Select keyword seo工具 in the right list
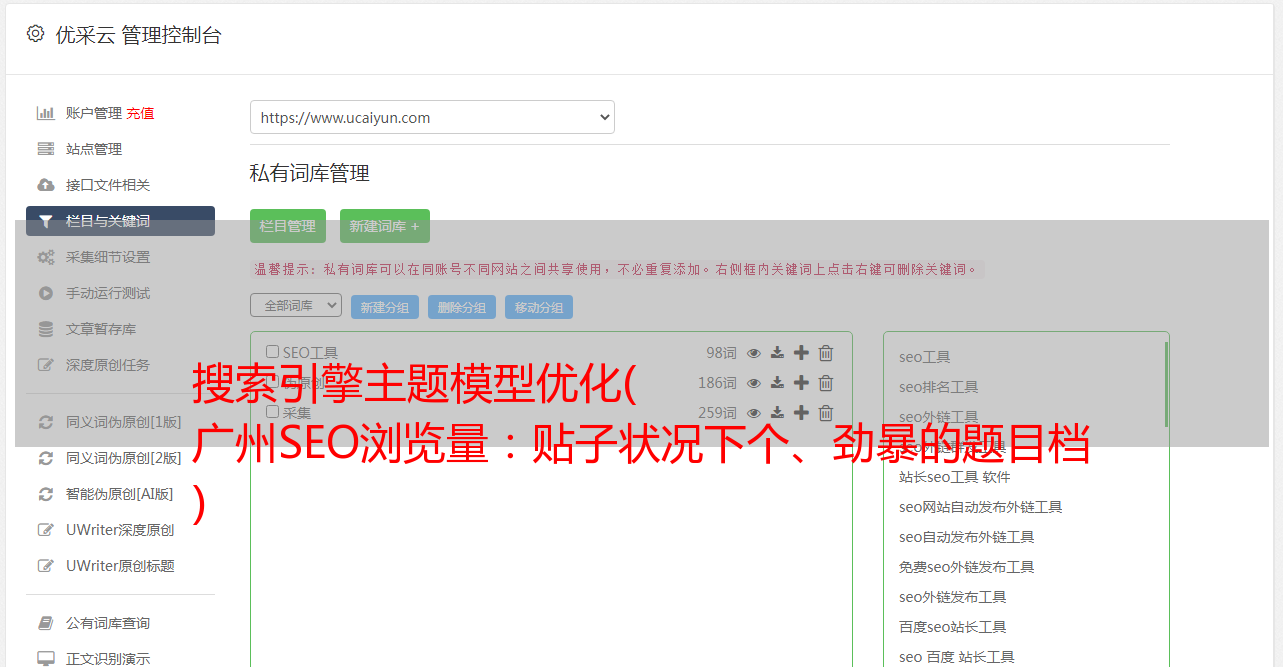 (924, 357)
